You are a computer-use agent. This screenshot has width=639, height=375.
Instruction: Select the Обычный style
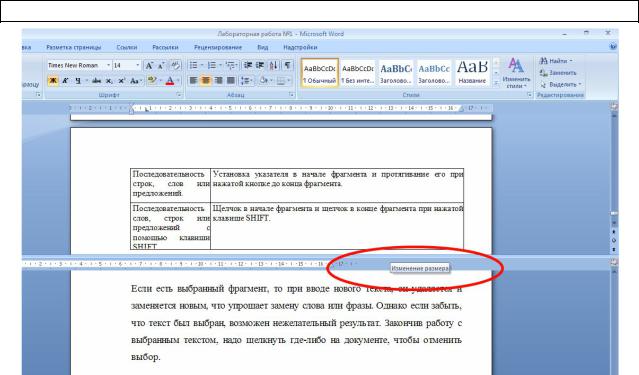coord(320,73)
